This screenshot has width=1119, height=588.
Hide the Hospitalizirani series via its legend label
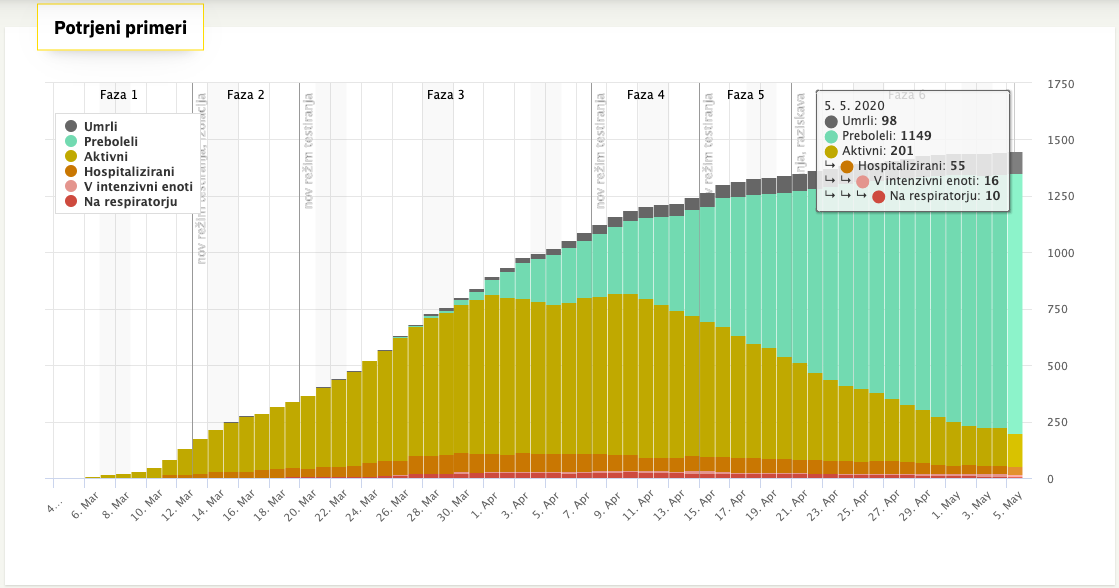(129, 172)
